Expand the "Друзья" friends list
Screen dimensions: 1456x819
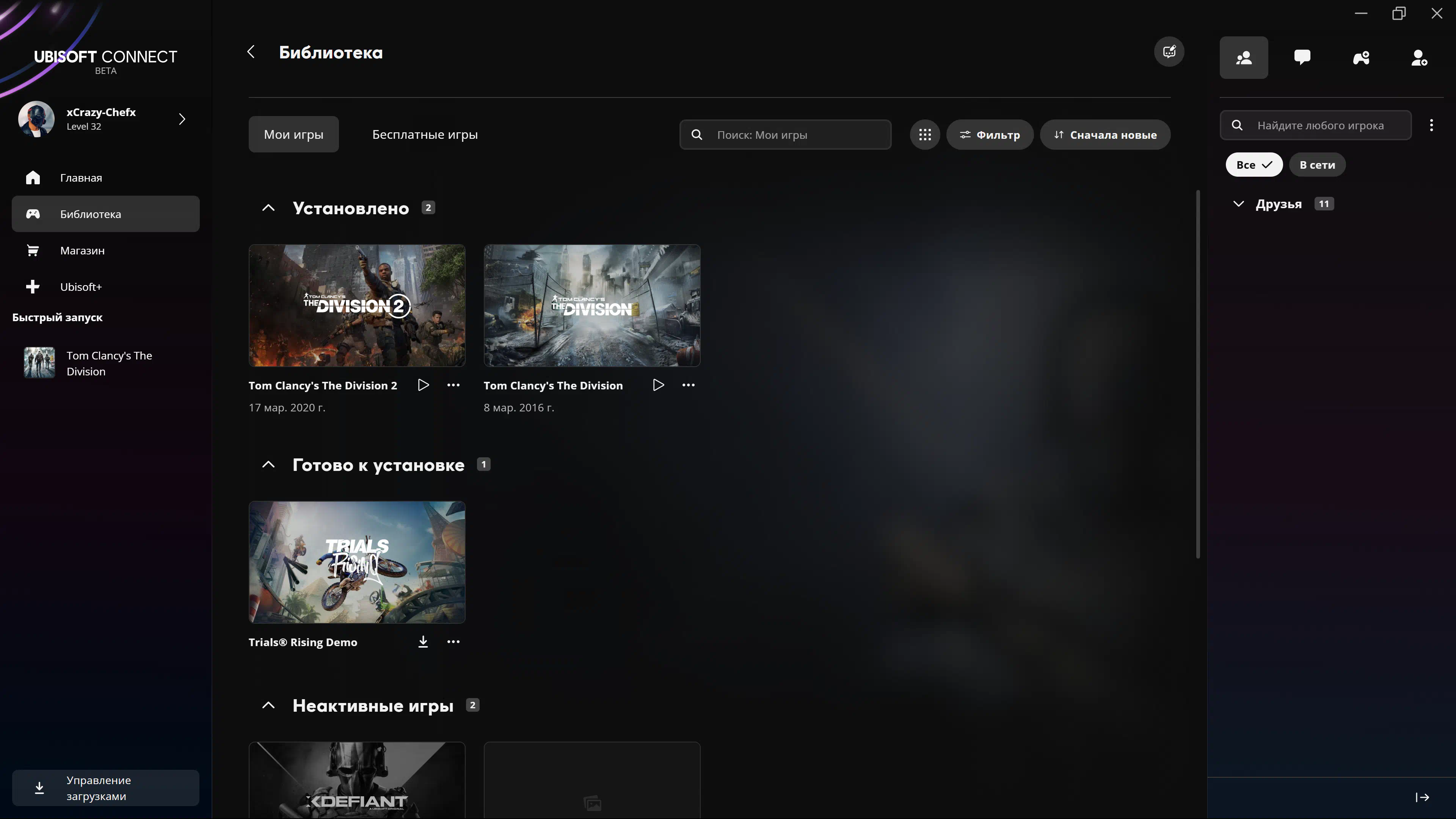pyautogui.click(x=1238, y=204)
